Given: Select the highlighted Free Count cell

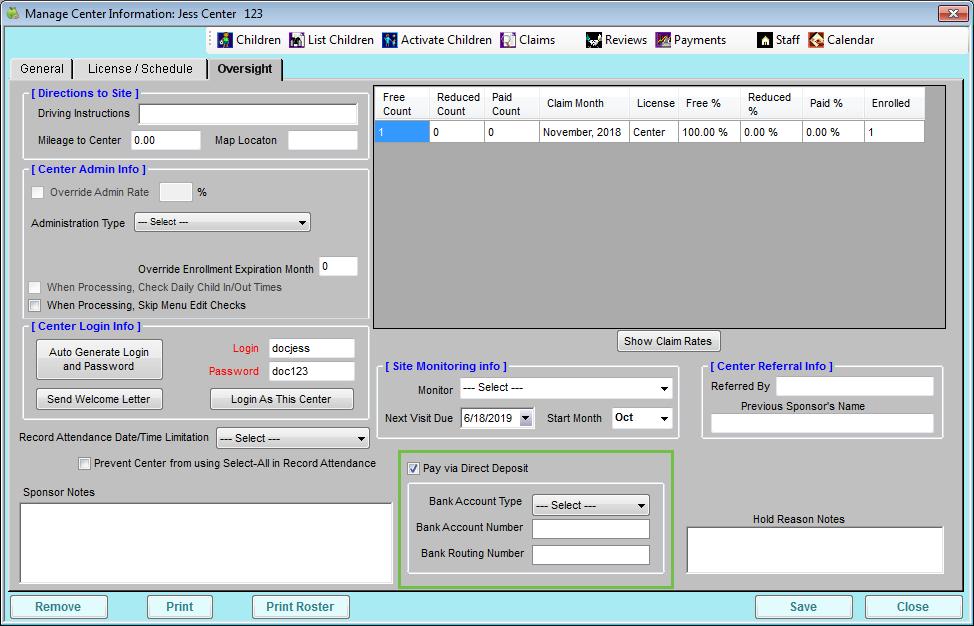Looking at the screenshot, I should (x=403, y=132).
